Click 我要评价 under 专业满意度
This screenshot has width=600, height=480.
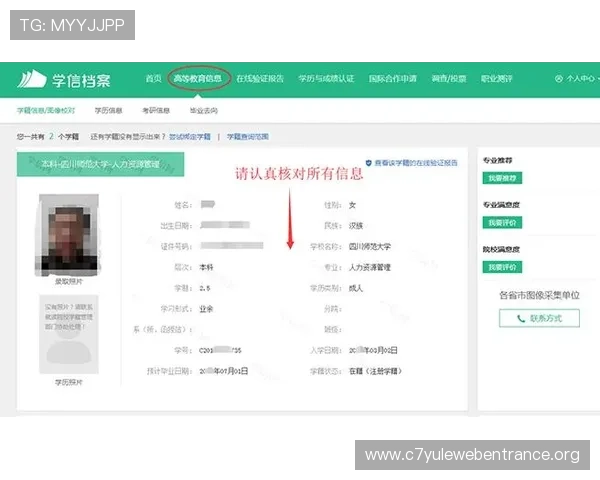502,222
